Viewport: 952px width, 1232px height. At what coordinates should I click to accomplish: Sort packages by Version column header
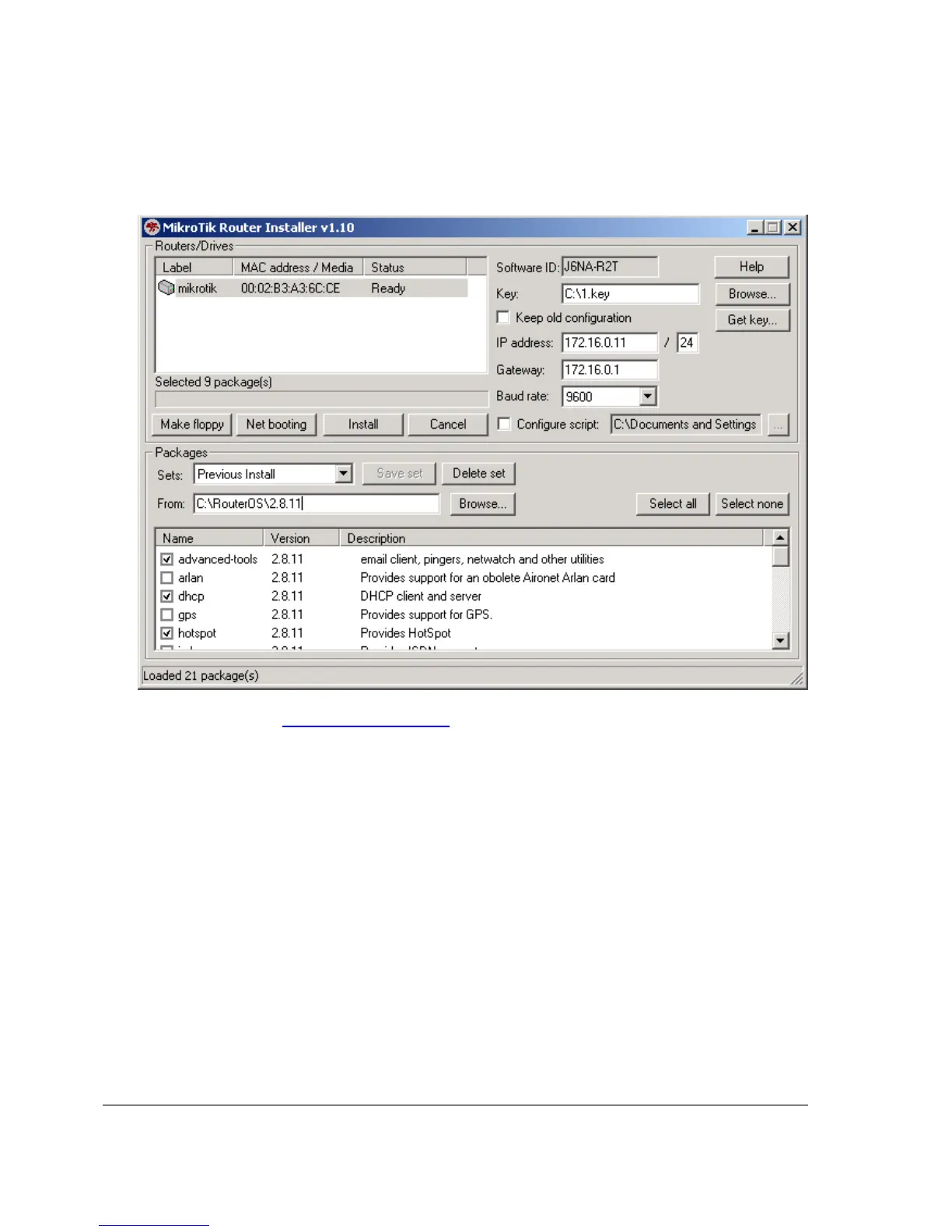tap(301, 538)
